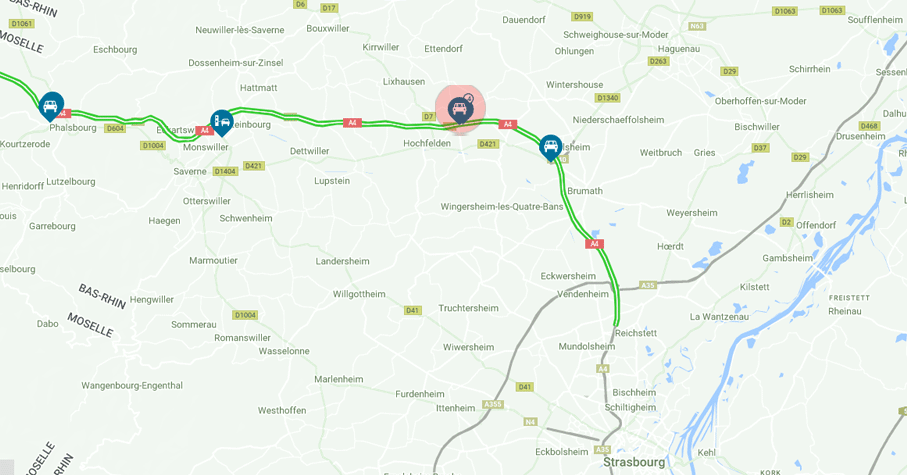Click the Strasbourg city label
The height and width of the screenshot is (475, 913).
[x=634, y=462]
